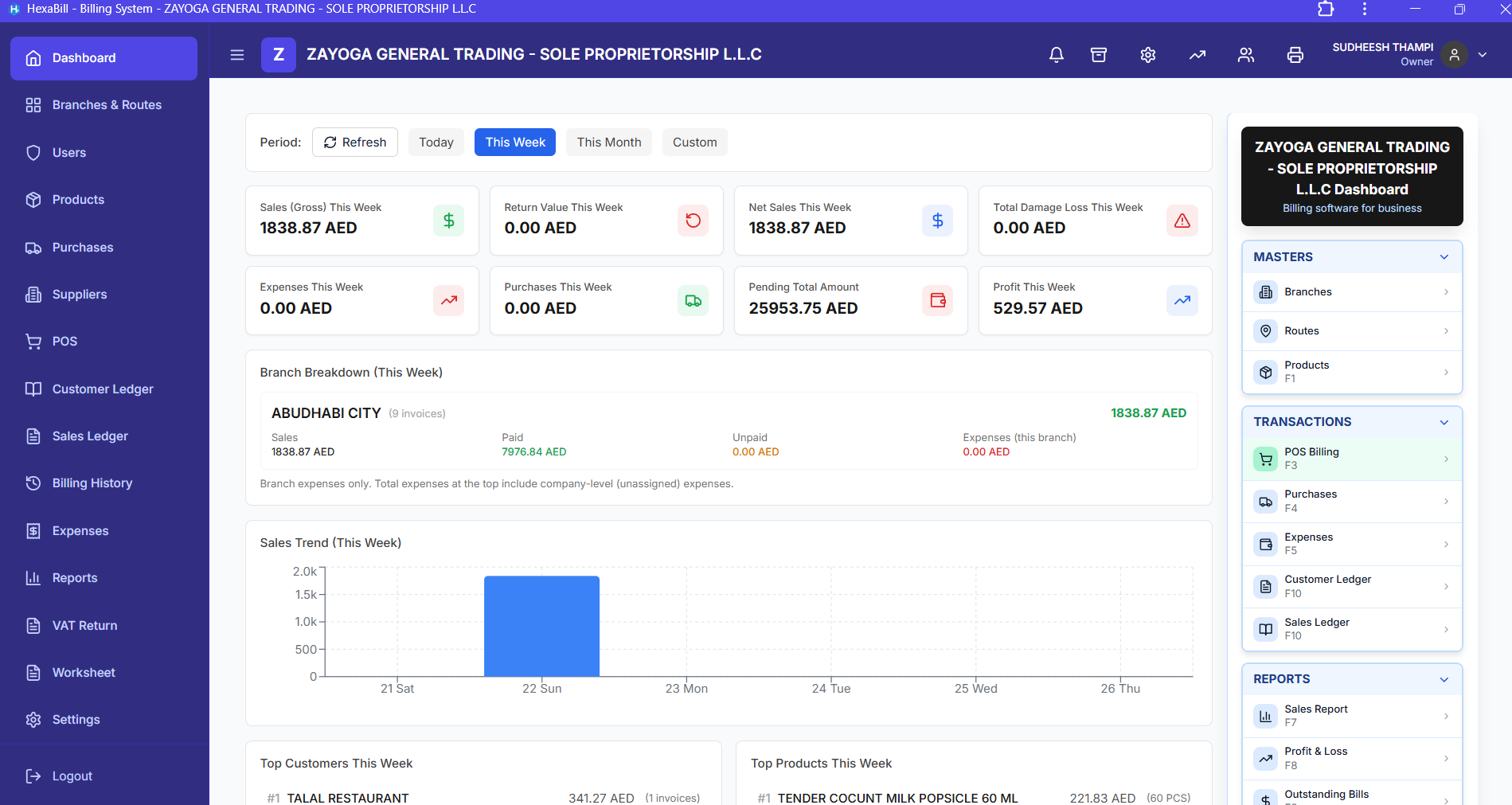1512x805 pixels.
Task: Open the three-dot menu in title bar
Action: 1365,9
